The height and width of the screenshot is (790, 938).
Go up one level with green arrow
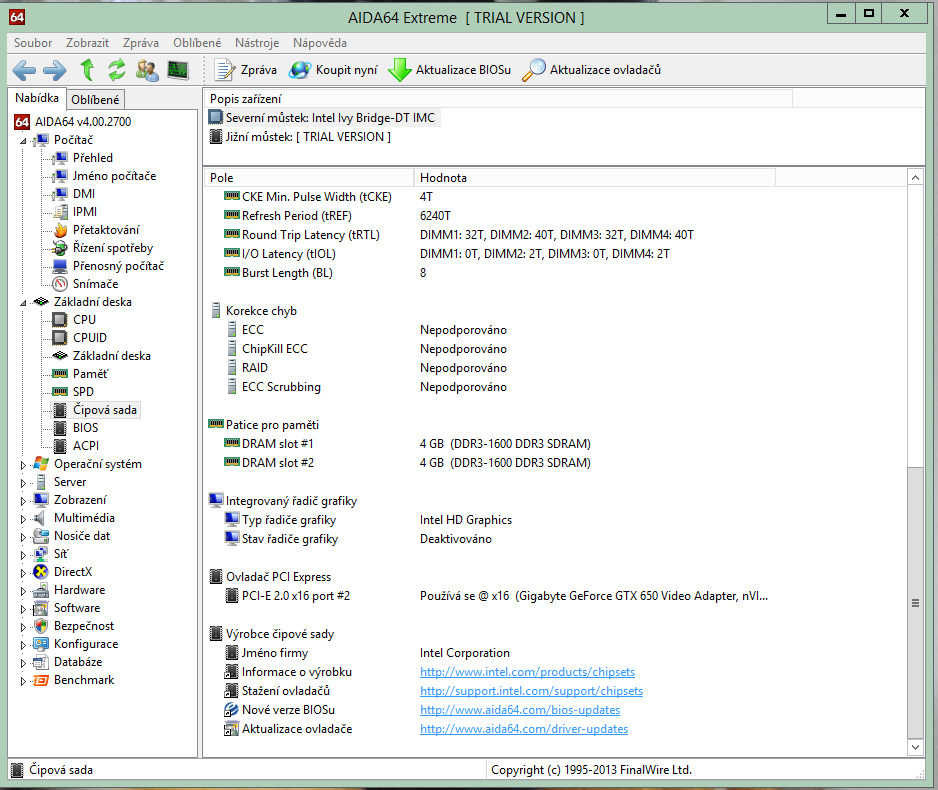(x=87, y=70)
